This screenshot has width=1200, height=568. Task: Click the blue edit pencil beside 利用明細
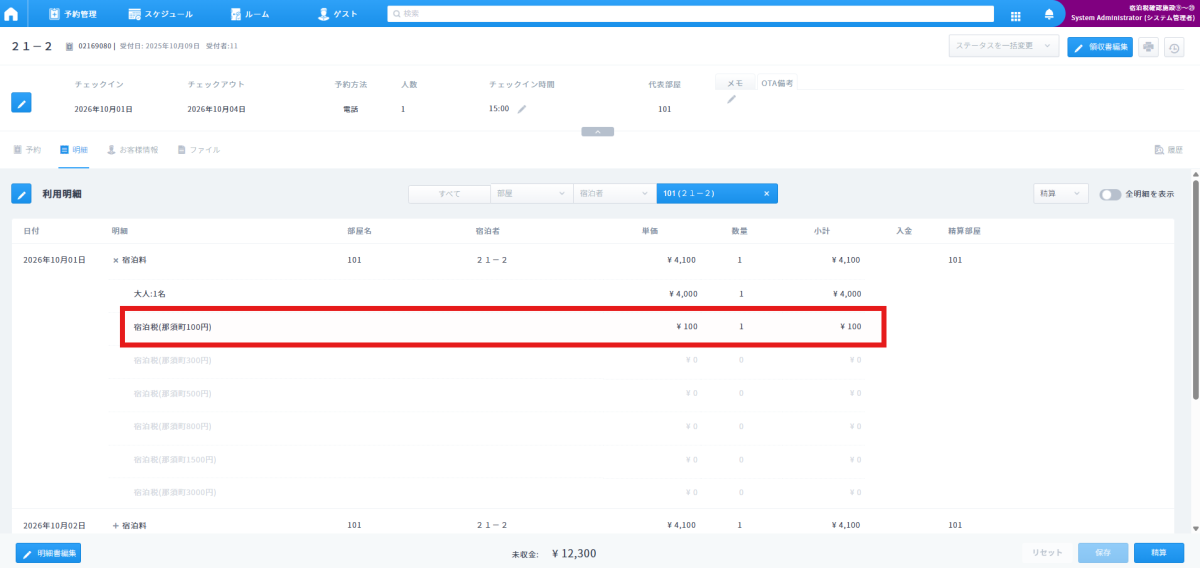tap(21, 194)
